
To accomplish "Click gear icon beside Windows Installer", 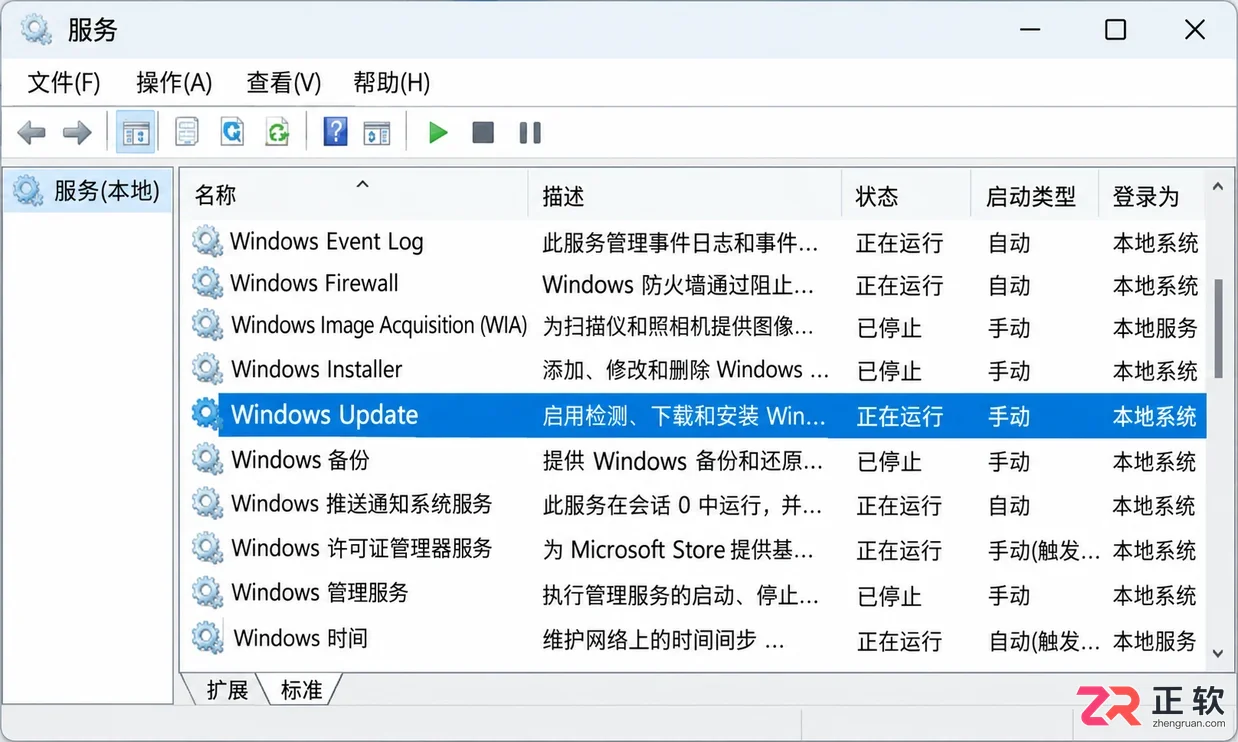I will (207, 370).
